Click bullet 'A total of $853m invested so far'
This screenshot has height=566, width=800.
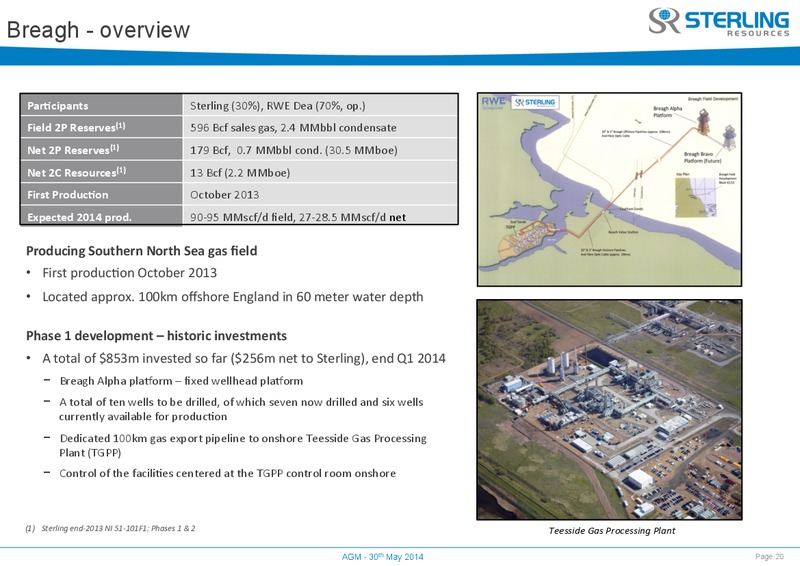coord(244,358)
